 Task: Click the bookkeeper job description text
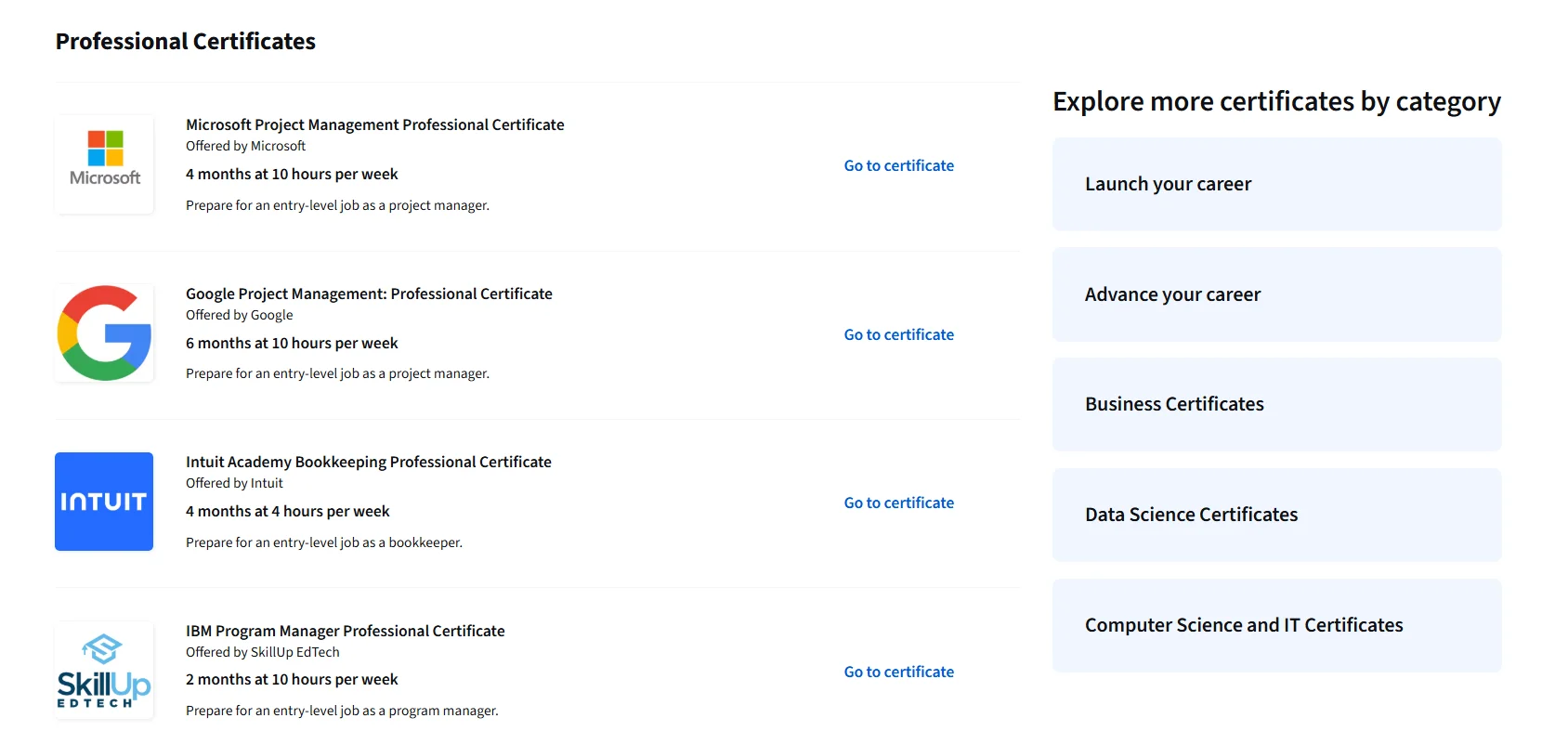323,542
